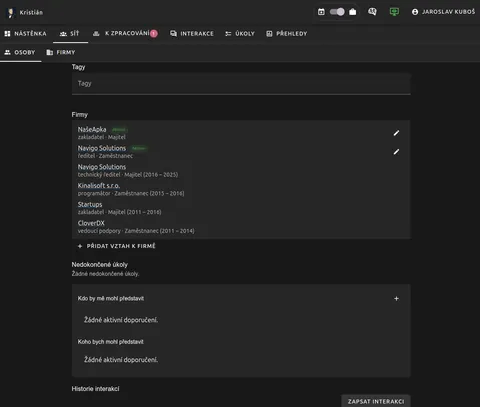Click the Síť people icon

(x=63, y=34)
